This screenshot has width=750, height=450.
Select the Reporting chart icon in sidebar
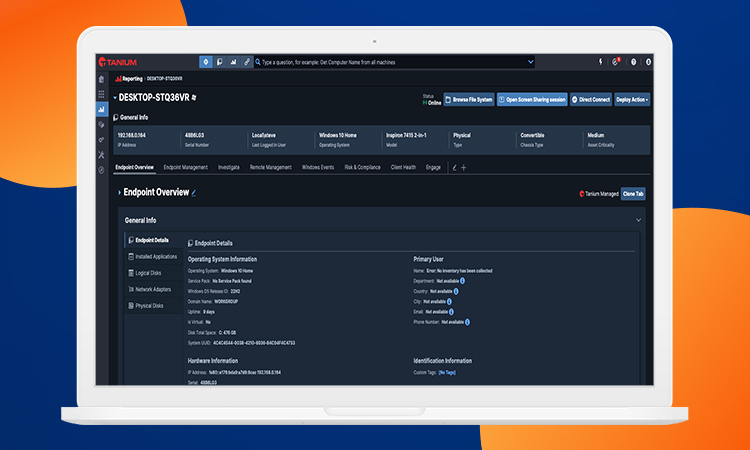(x=101, y=110)
